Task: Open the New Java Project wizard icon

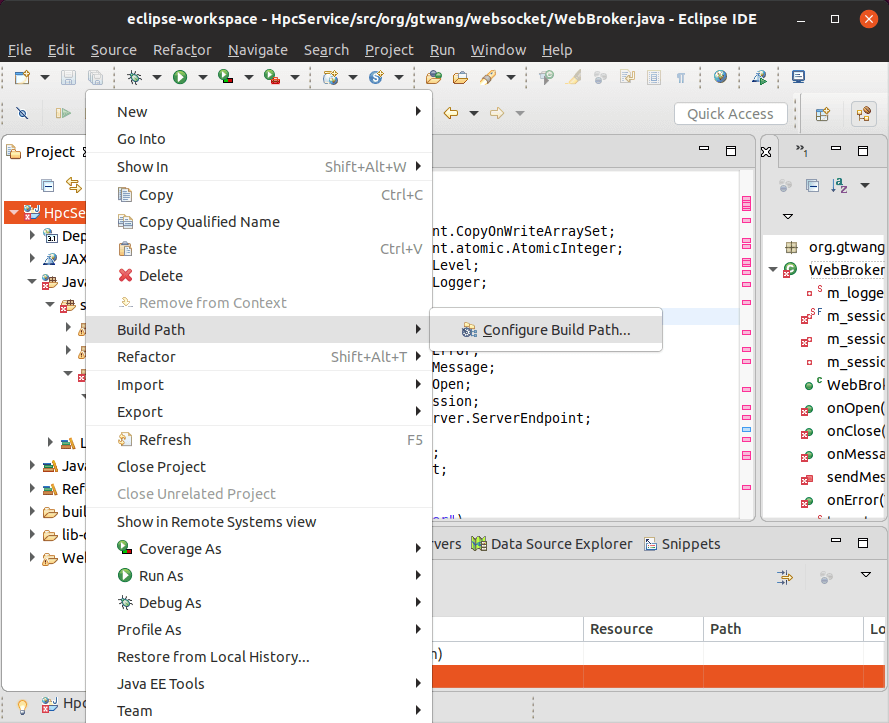Action: (22, 77)
